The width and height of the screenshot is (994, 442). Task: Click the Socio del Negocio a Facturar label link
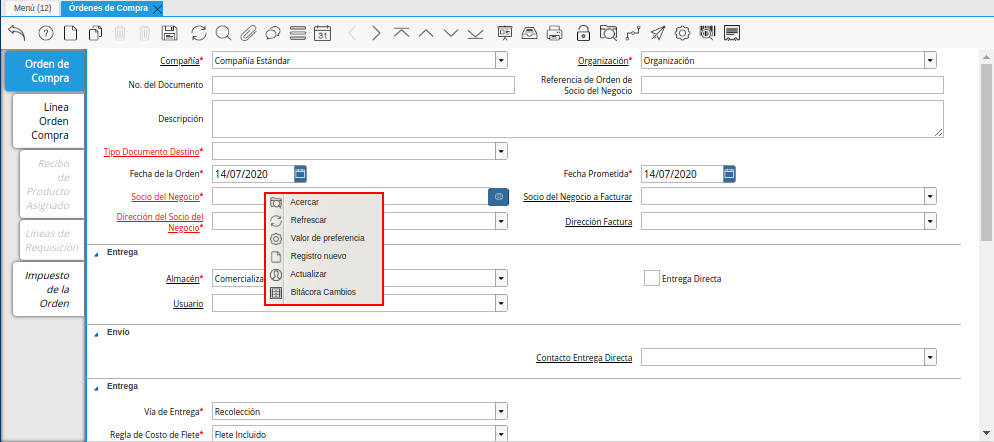click(577, 197)
